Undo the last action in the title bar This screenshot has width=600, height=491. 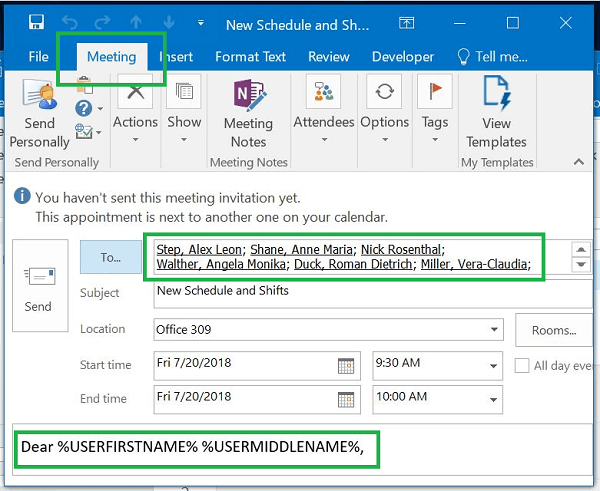click(70, 23)
